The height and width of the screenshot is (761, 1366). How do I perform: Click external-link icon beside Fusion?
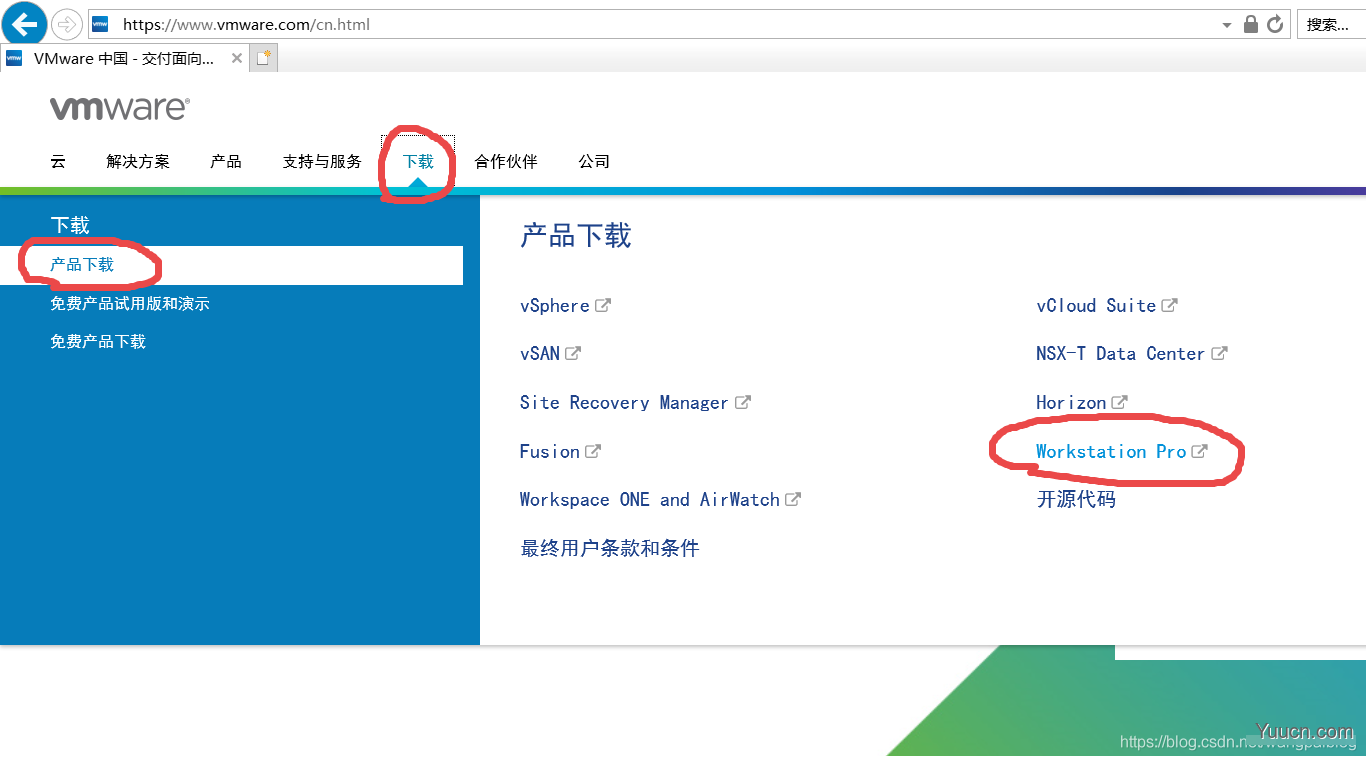coord(593,451)
